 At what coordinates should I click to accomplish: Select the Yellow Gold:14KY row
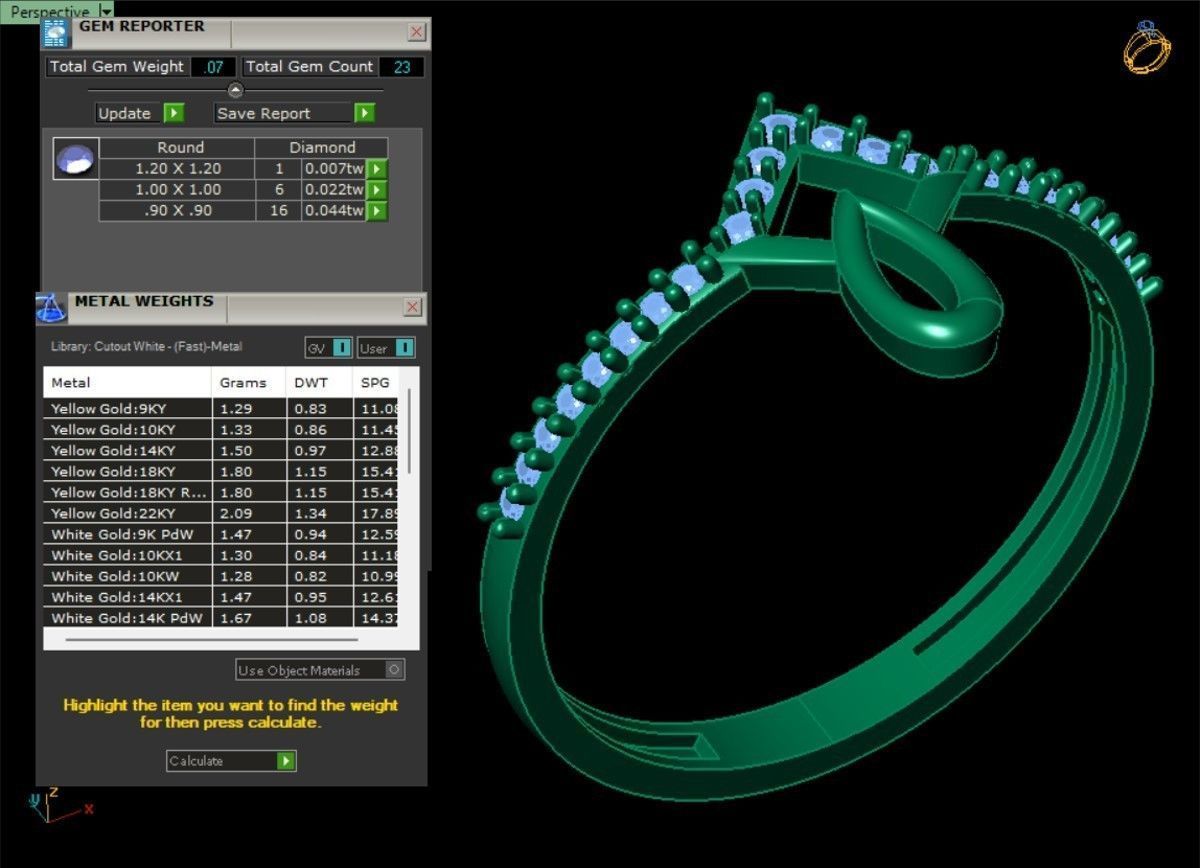click(221, 451)
